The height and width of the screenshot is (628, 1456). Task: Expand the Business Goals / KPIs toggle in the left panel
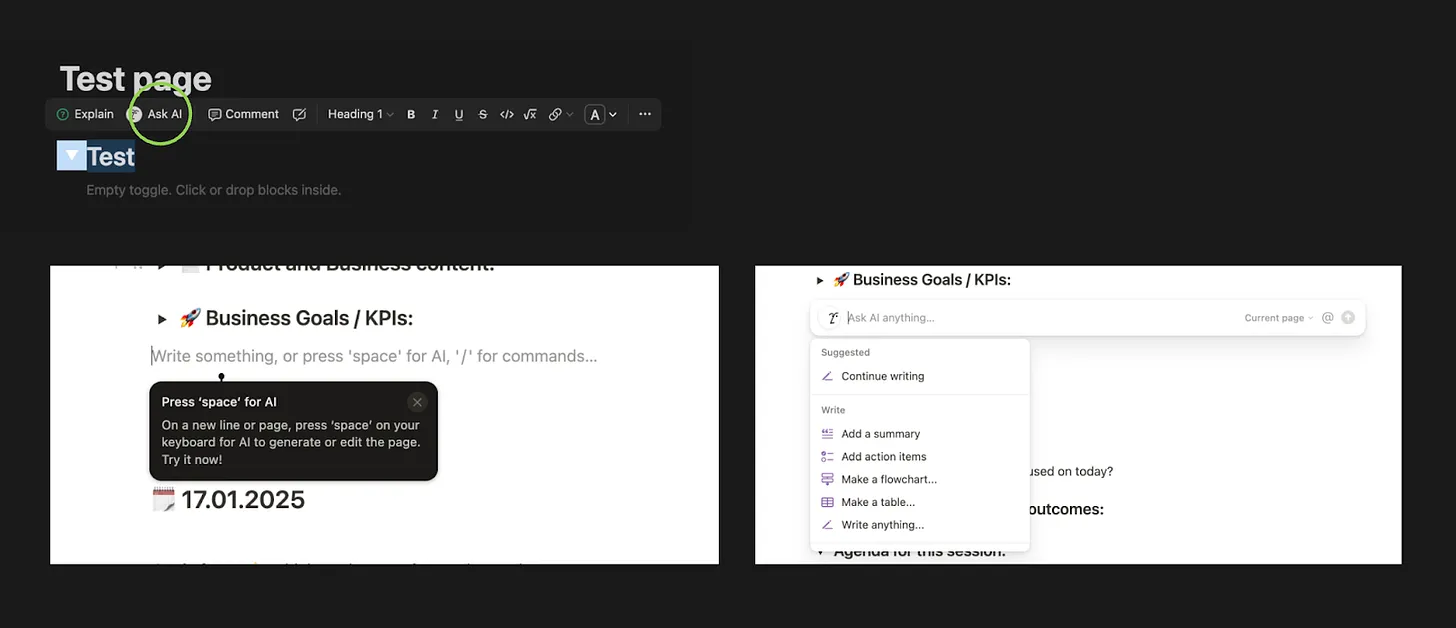point(162,319)
